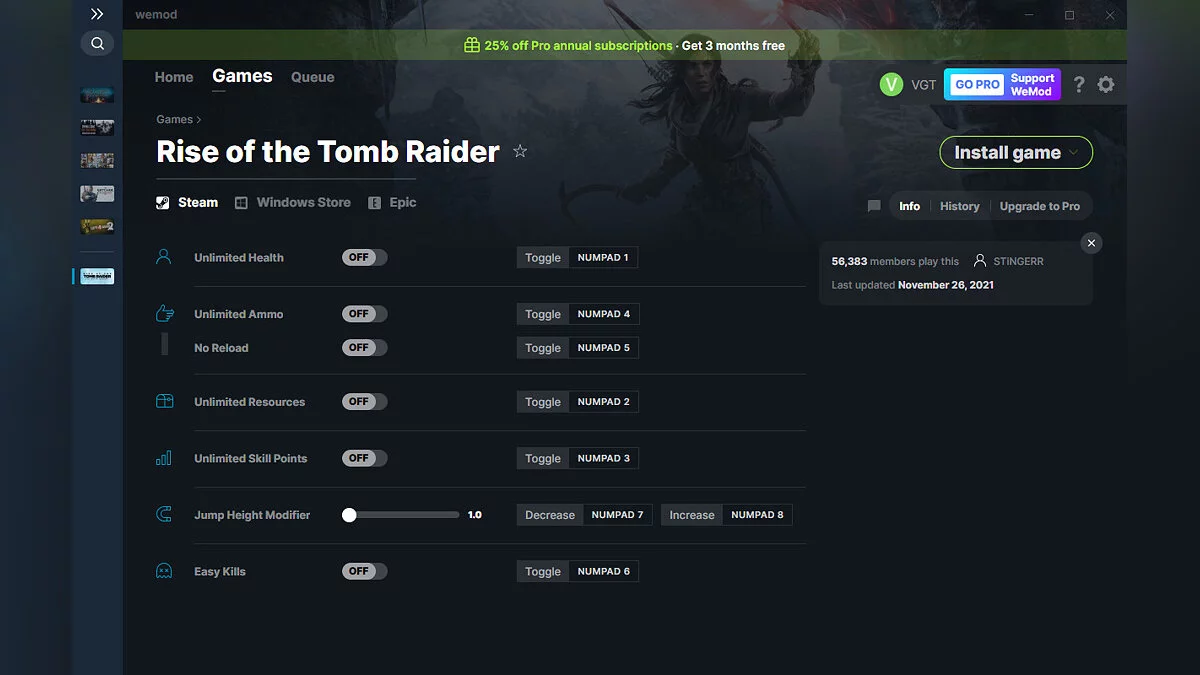Click the Unlimited Ammo hand icon
The width and height of the screenshot is (1200, 675).
pos(164,313)
